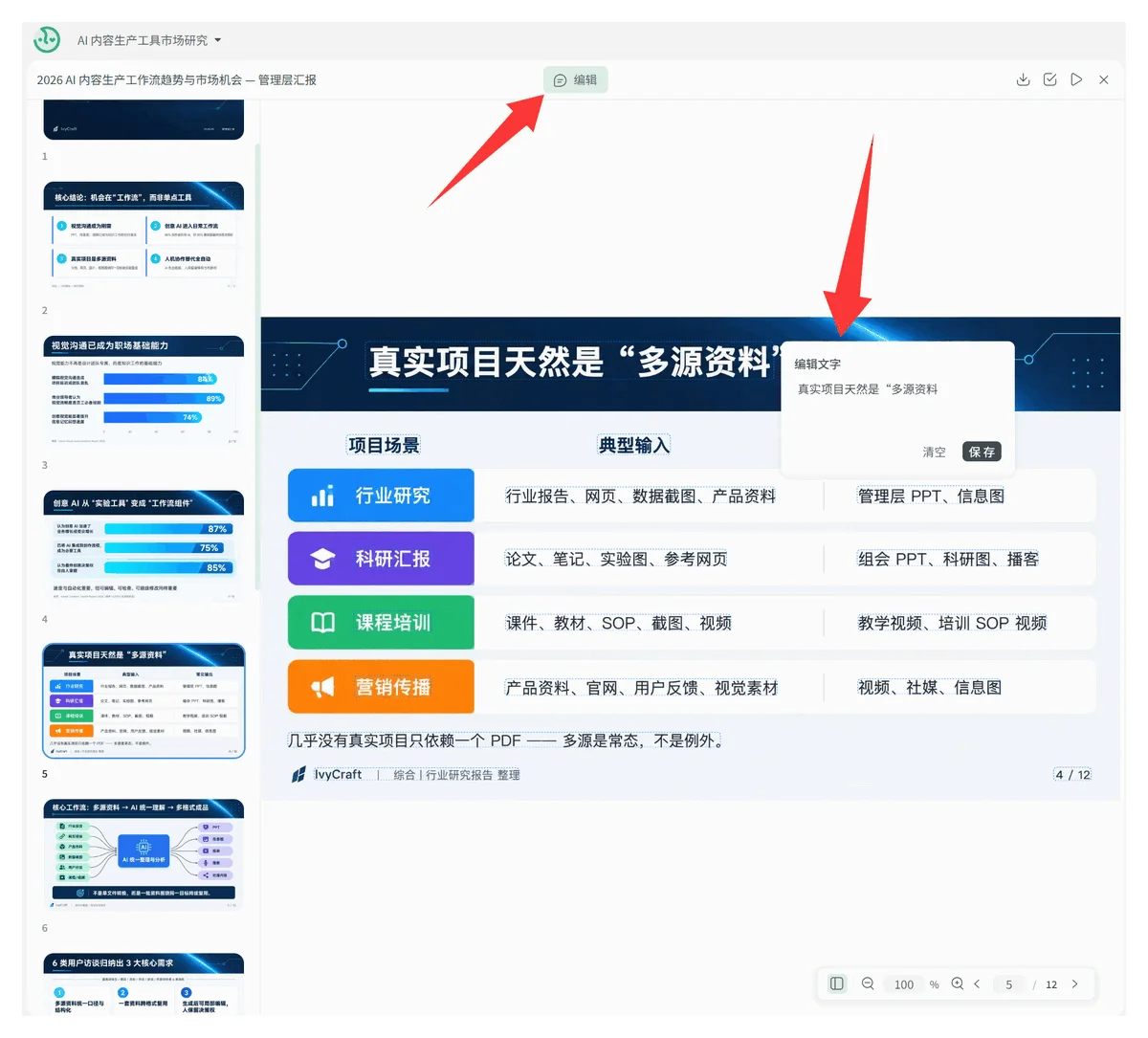
Task: Click text 教学视频、培训 SOP 视频
Action: tap(952, 623)
